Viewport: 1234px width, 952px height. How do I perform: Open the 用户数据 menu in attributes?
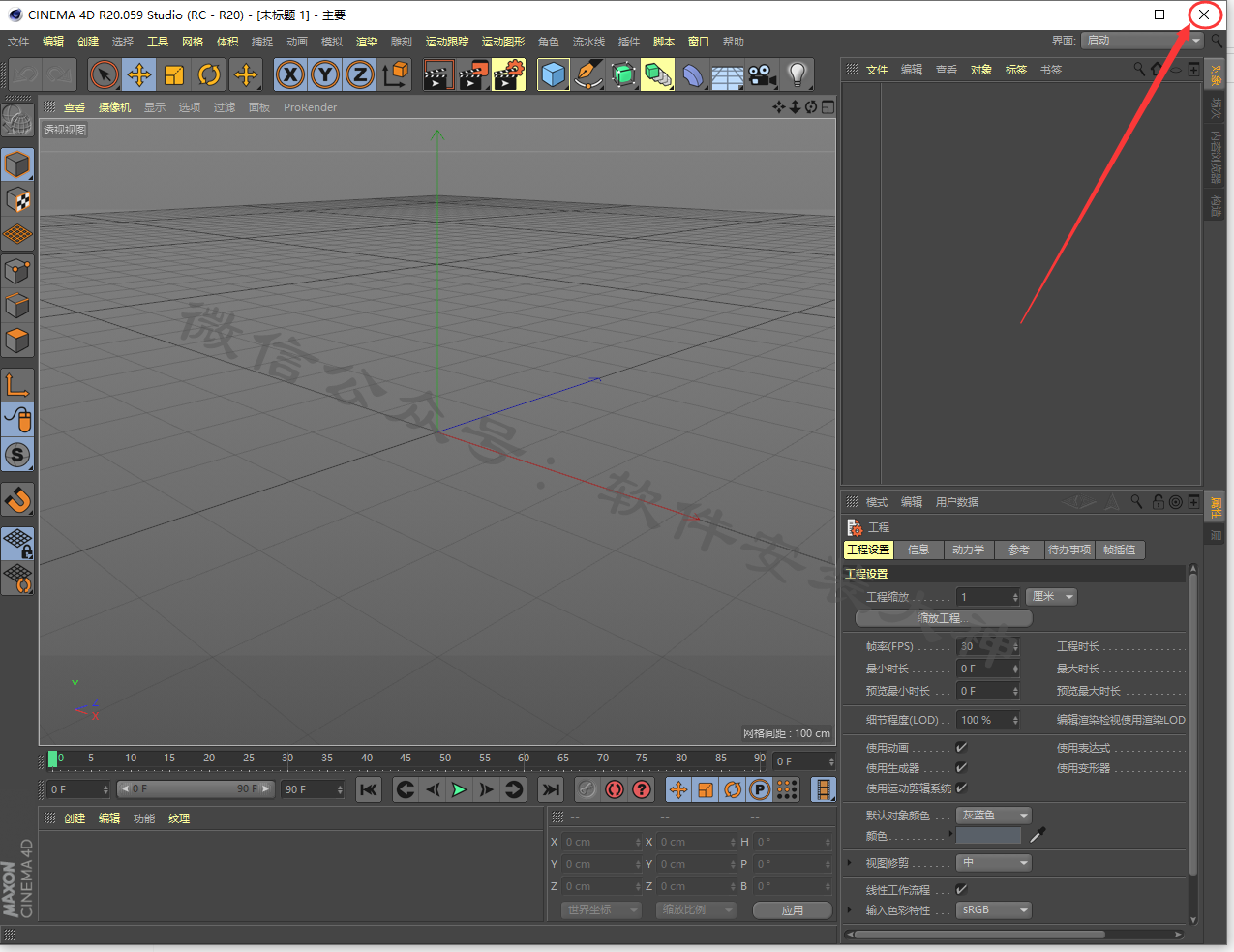[957, 502]
